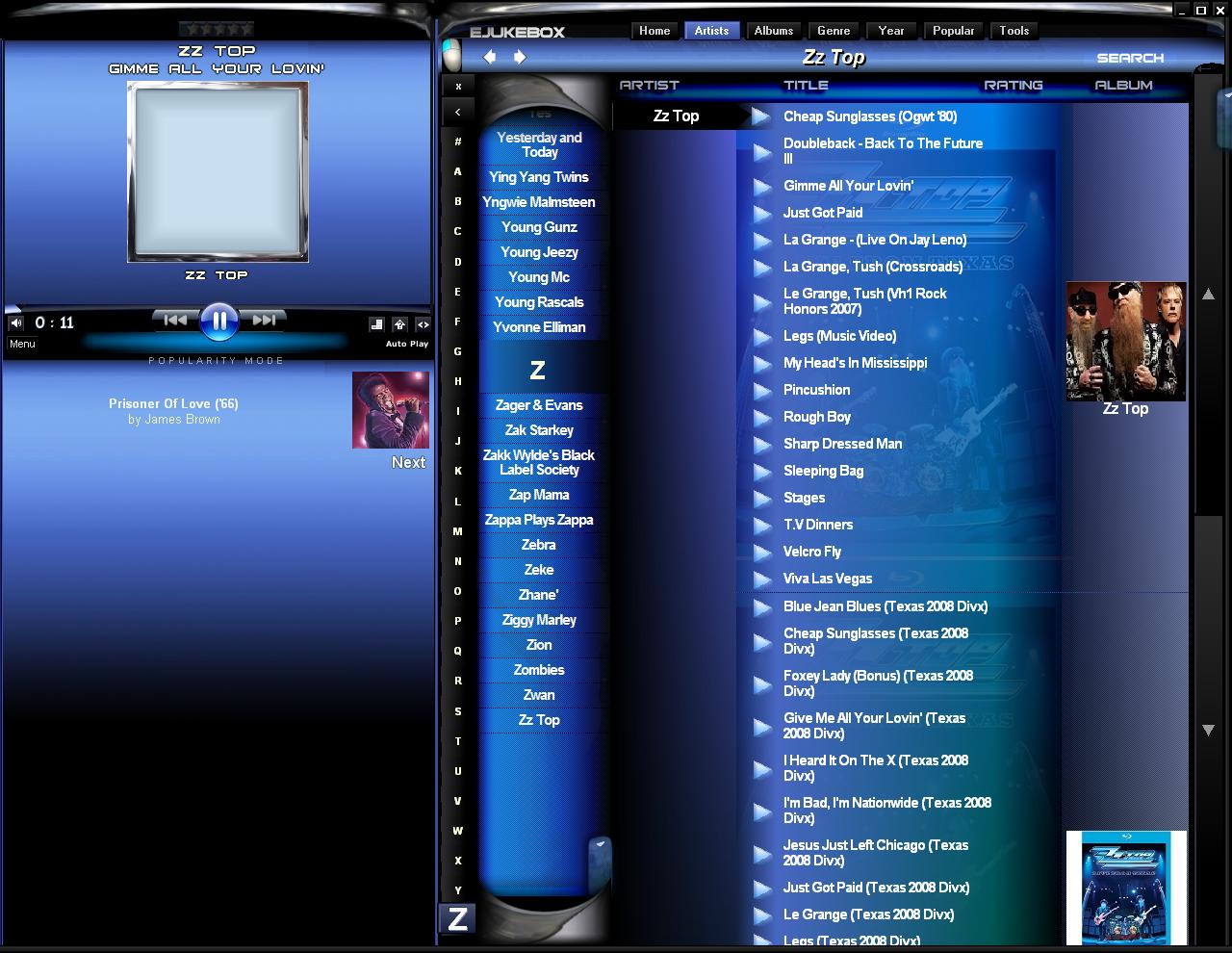Viewport: 1232px width, 953px height.
Task: Skip to previous track button
Action: [175, 320]
